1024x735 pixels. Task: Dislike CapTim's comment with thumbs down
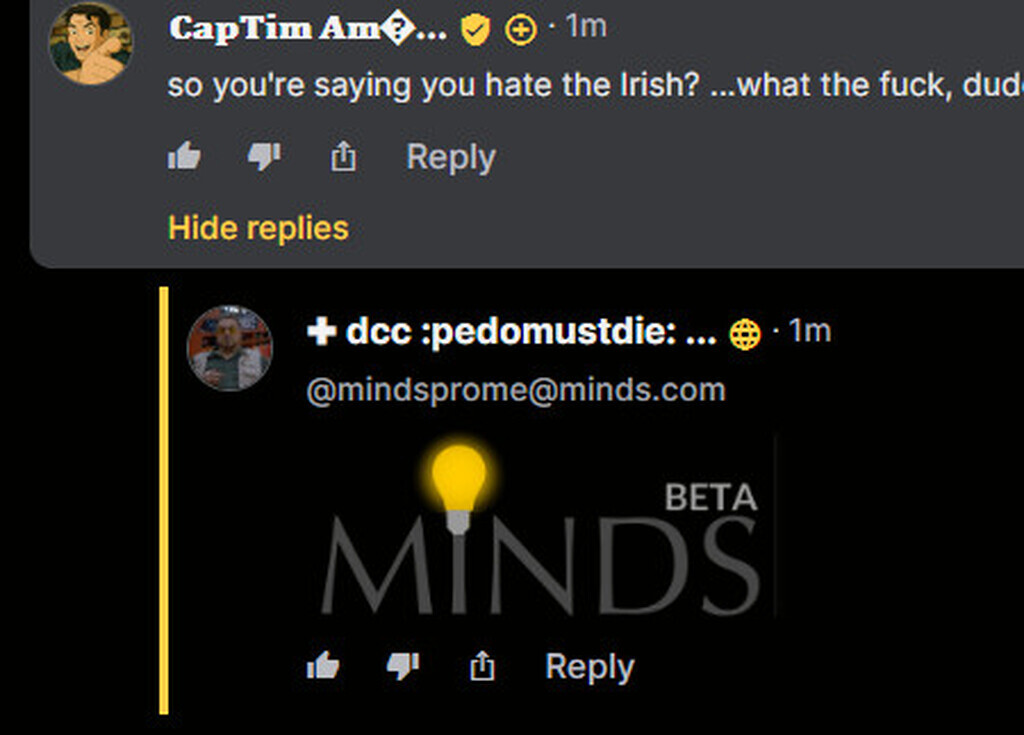(x=264, y=157)
